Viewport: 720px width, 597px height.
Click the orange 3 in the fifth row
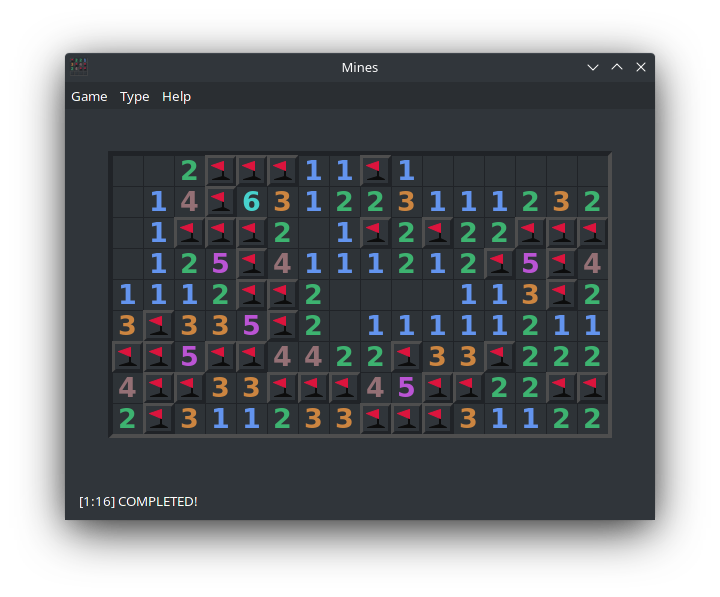tap(530, 295)
